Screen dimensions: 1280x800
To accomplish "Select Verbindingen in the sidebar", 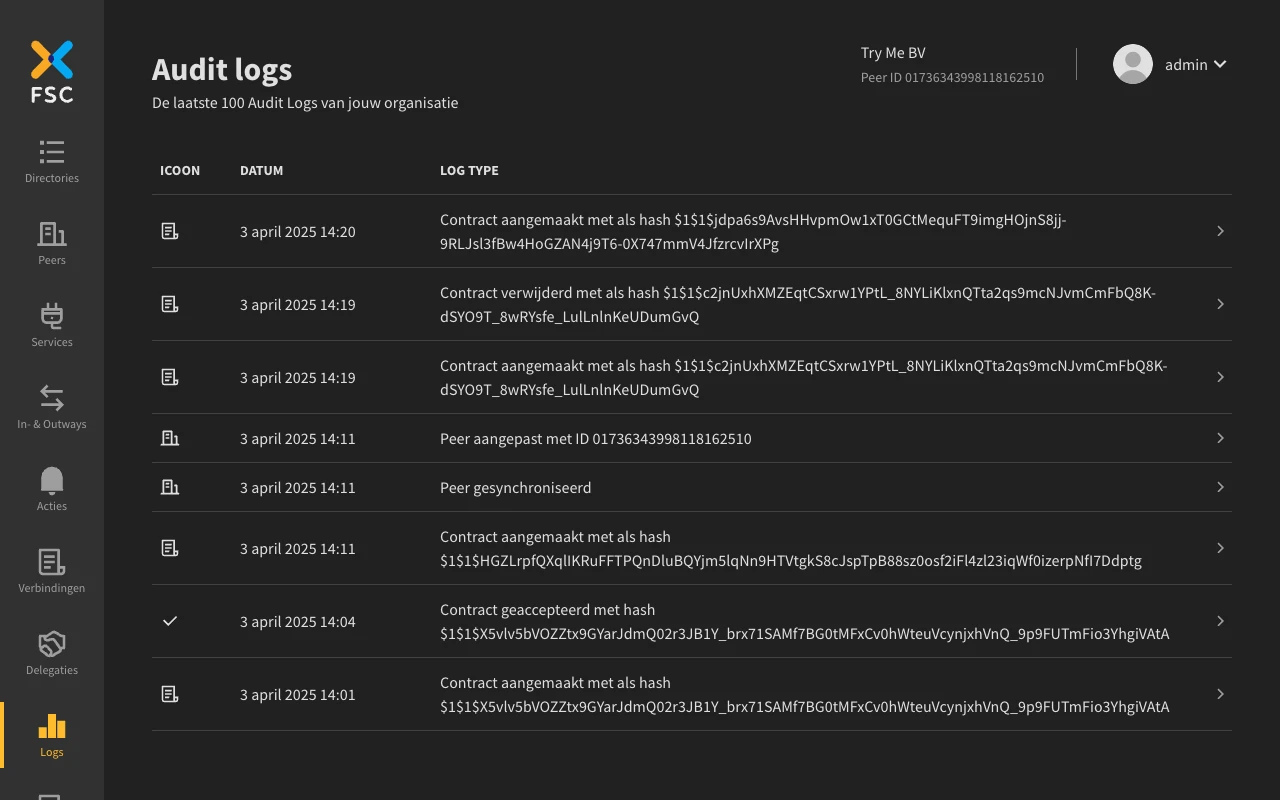I will [51, 568].
